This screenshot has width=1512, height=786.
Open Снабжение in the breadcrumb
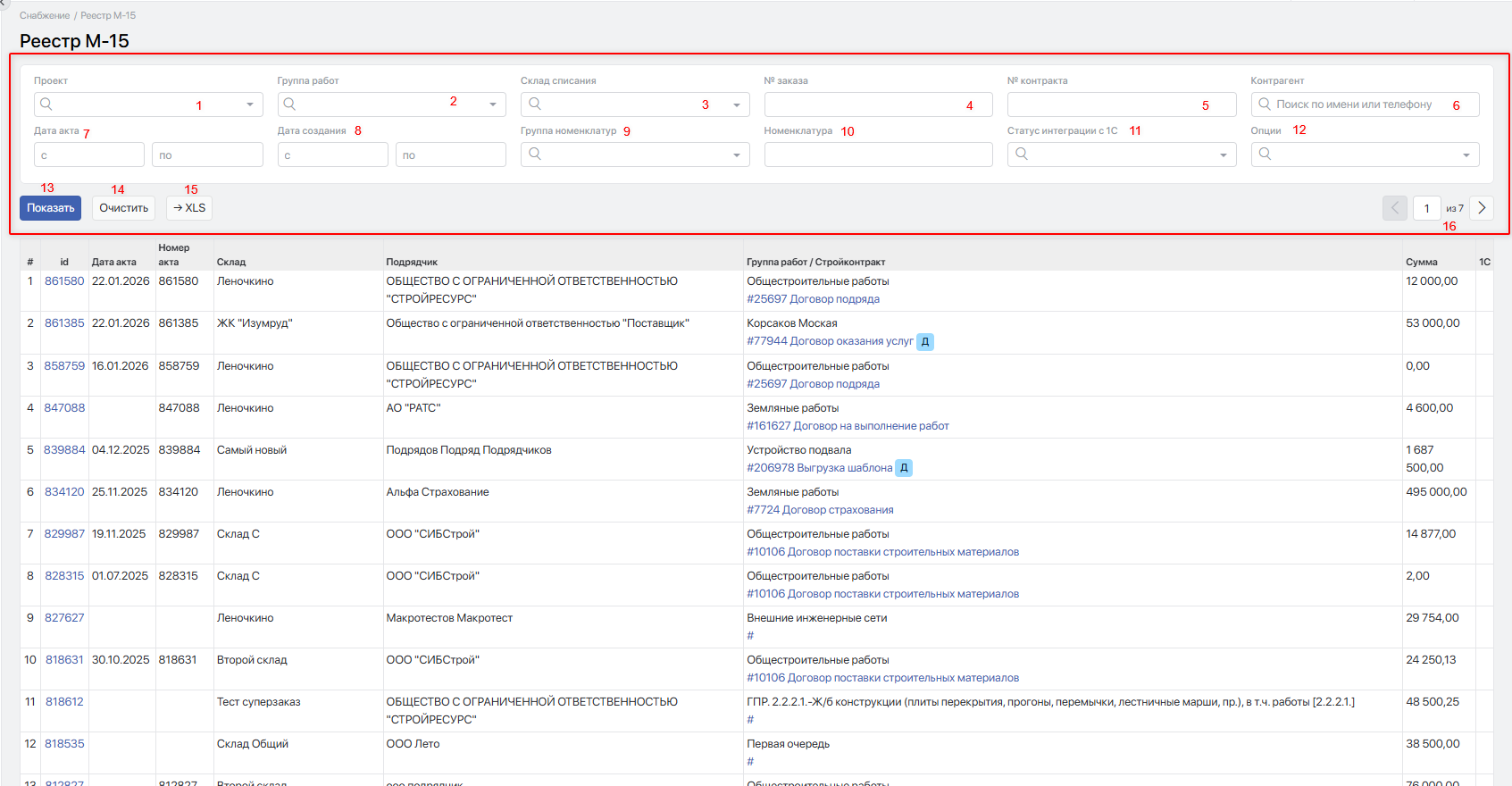pos(45,15)
